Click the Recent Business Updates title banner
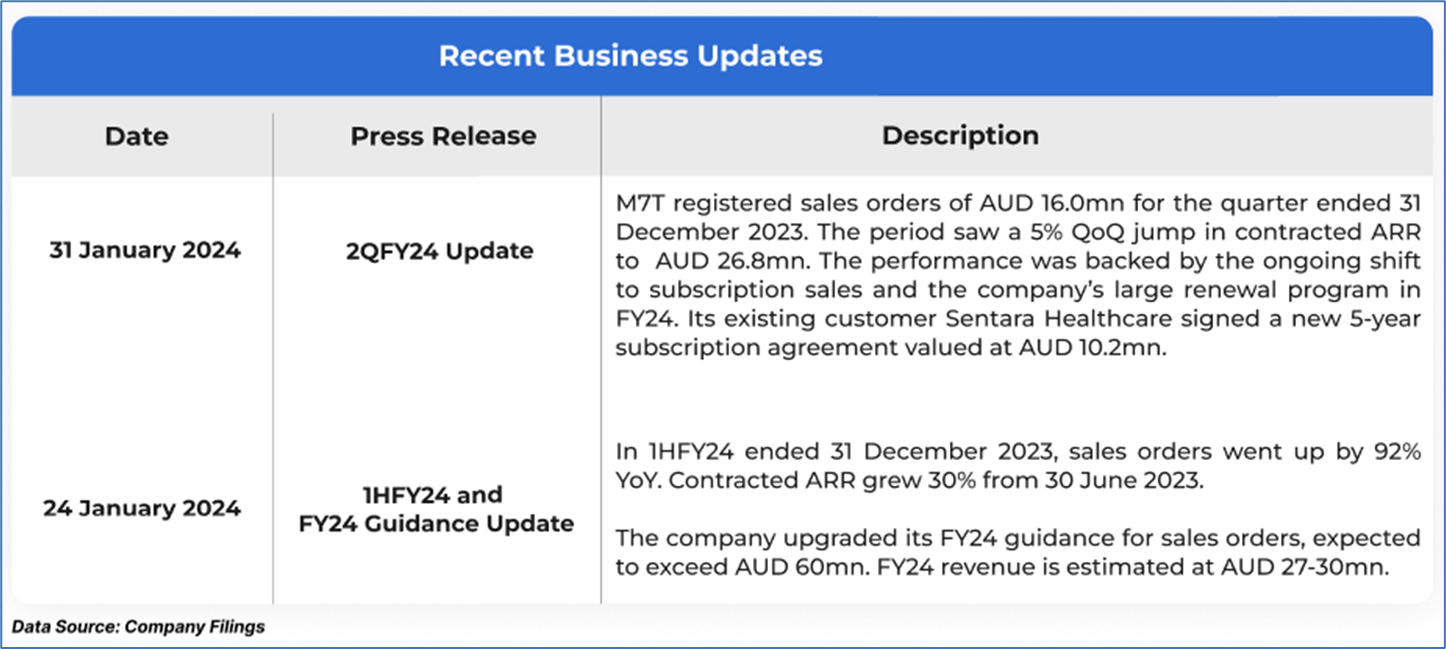 631,56
